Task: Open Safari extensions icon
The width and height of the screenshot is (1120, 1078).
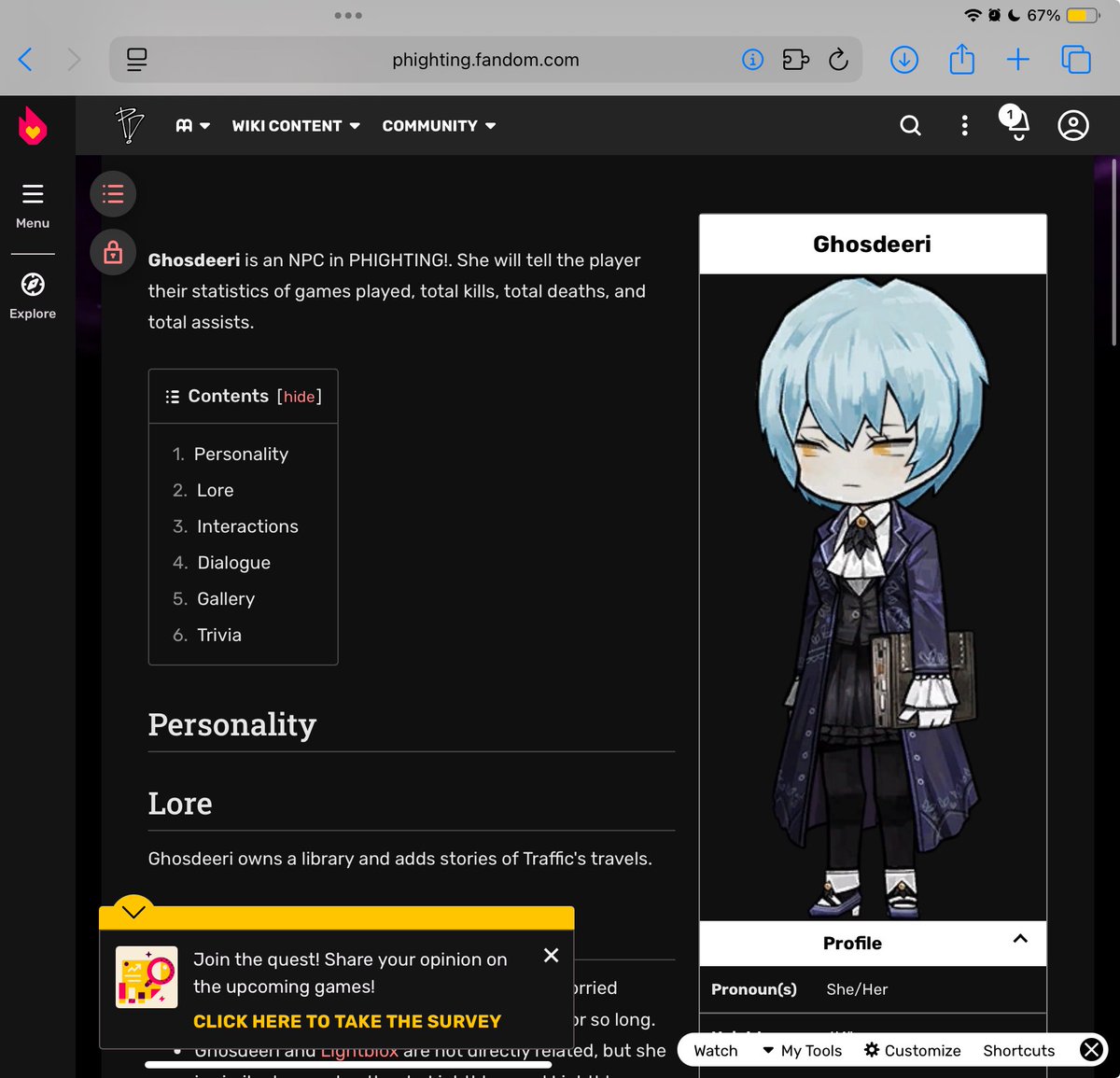Action: [795, 60]
